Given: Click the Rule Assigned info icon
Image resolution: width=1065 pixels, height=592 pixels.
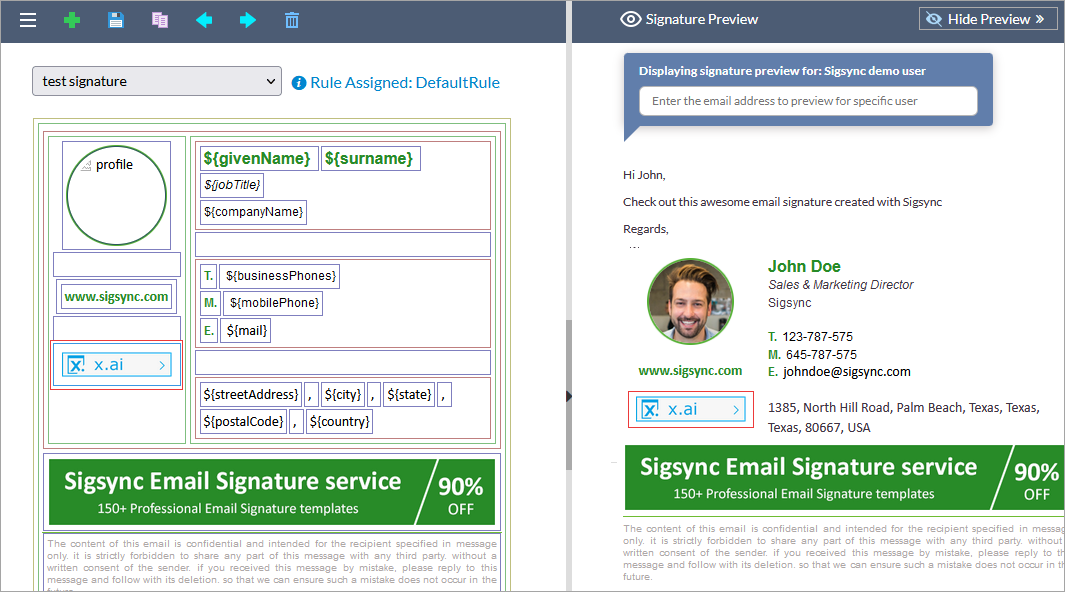Looking at the screenshot, I should [x=299, y=83].
